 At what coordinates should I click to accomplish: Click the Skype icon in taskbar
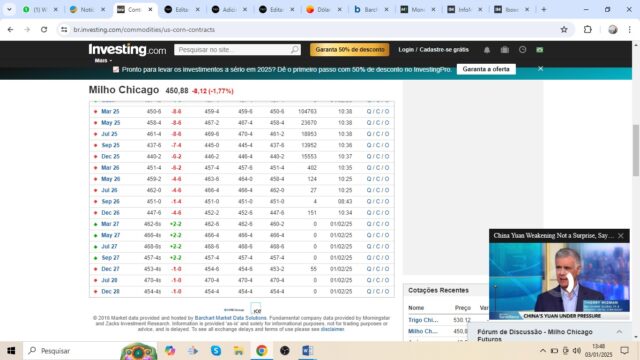click(x=216, y=351)
